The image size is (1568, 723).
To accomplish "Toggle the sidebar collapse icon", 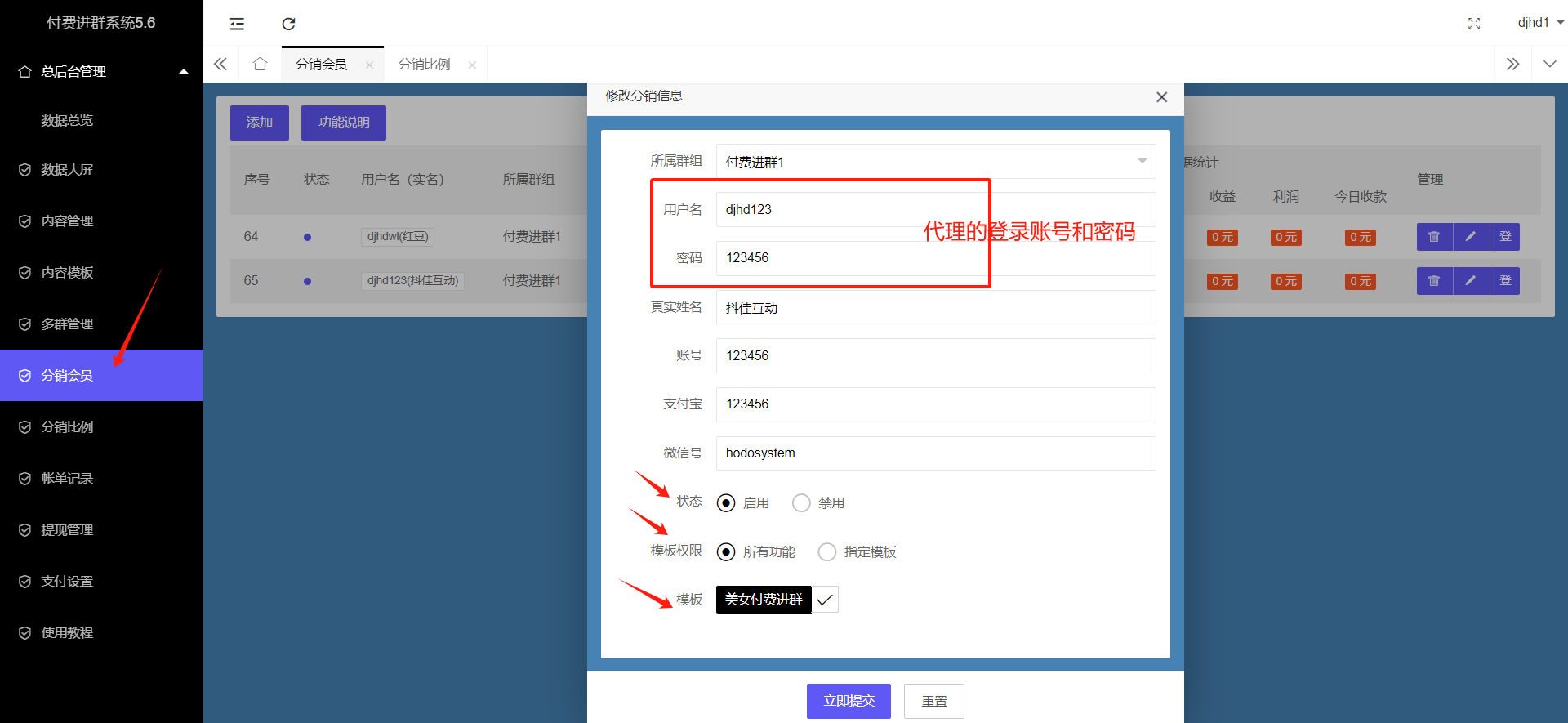I will pyautogui.click(x=237, y=24).
